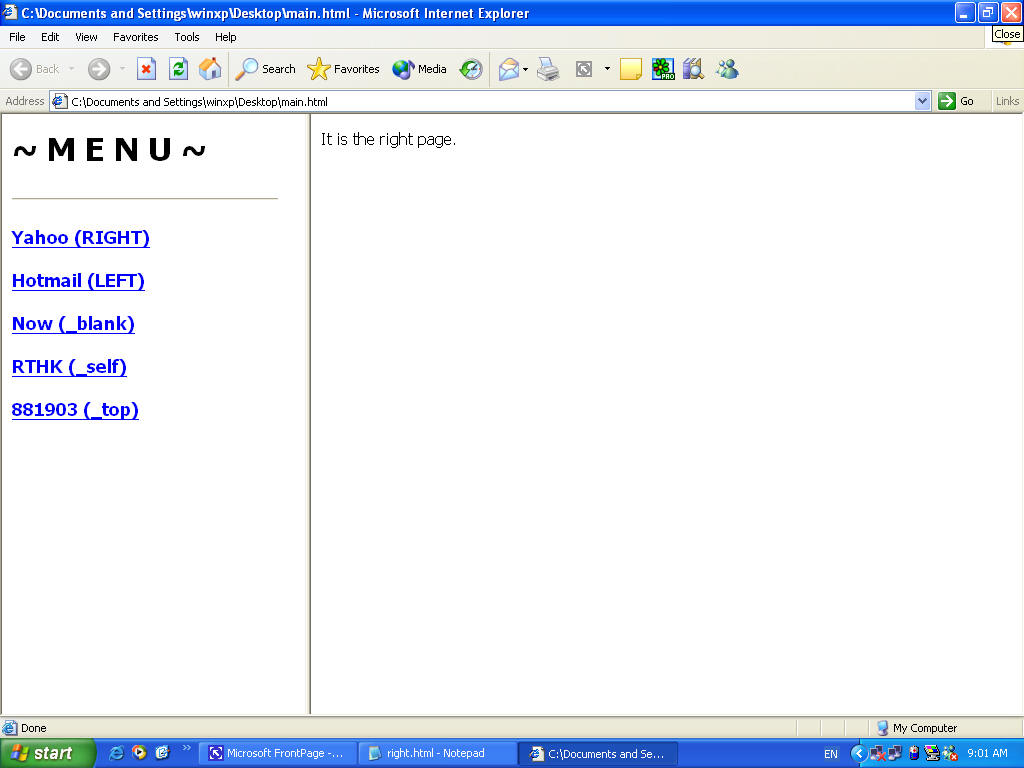Stop page loading with red X icon
The width and height of the screenshot is (1024, 768).
(x=146, y=69)
